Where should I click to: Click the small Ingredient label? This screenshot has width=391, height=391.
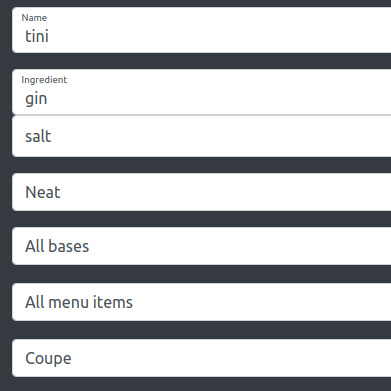pyautogui.click(x=44, y=80)
